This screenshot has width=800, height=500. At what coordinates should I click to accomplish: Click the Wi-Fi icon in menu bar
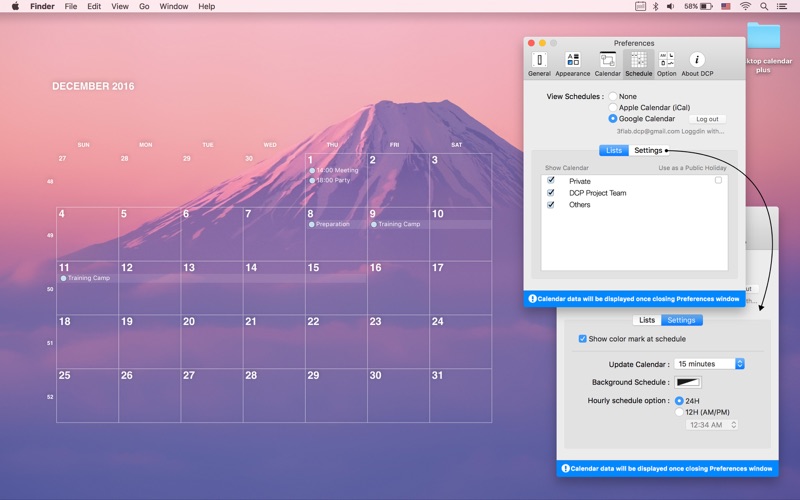(x=745, y=6)
